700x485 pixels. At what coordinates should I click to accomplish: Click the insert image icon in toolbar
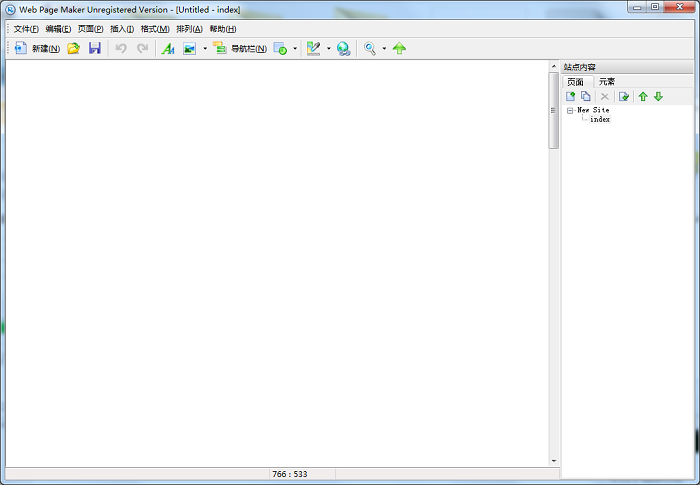coord(189,48)
